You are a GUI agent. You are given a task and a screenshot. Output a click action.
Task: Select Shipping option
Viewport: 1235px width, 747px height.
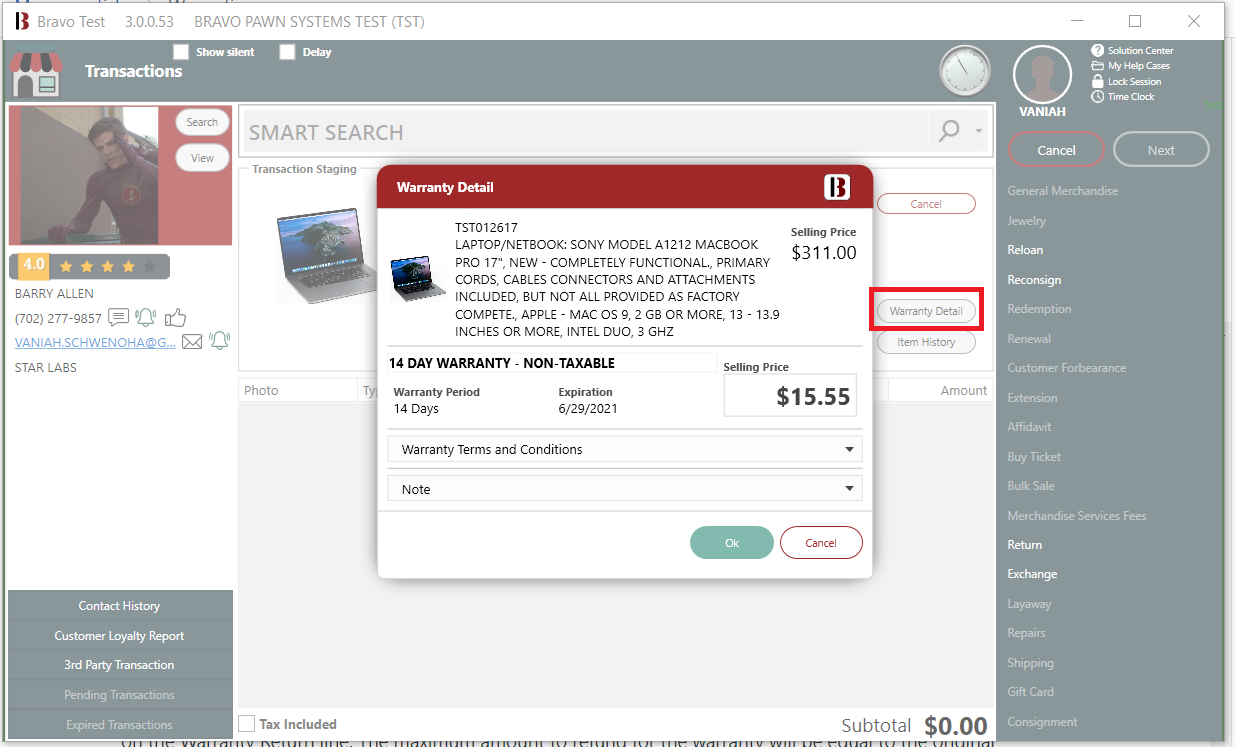(1030, 663)
